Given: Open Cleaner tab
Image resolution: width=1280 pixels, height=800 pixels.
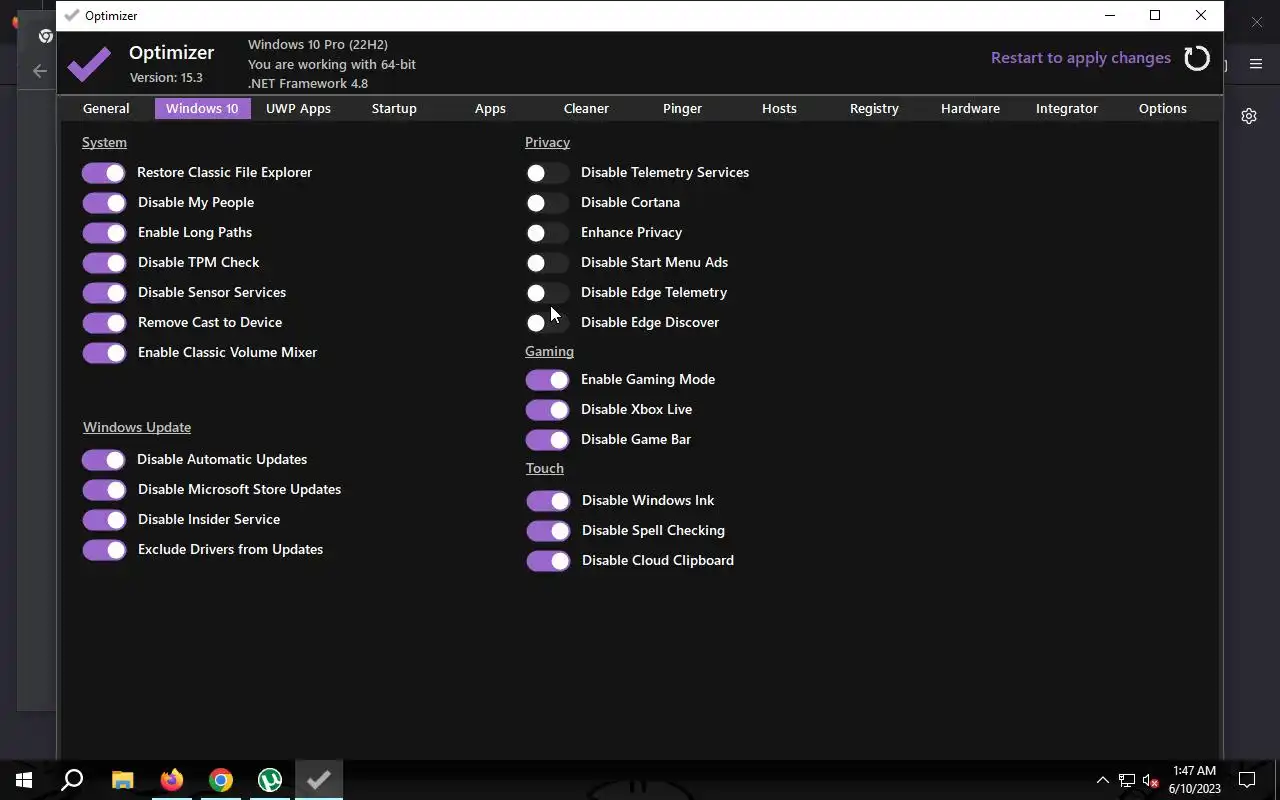Looking at the screenshot, I should [586, 108].
